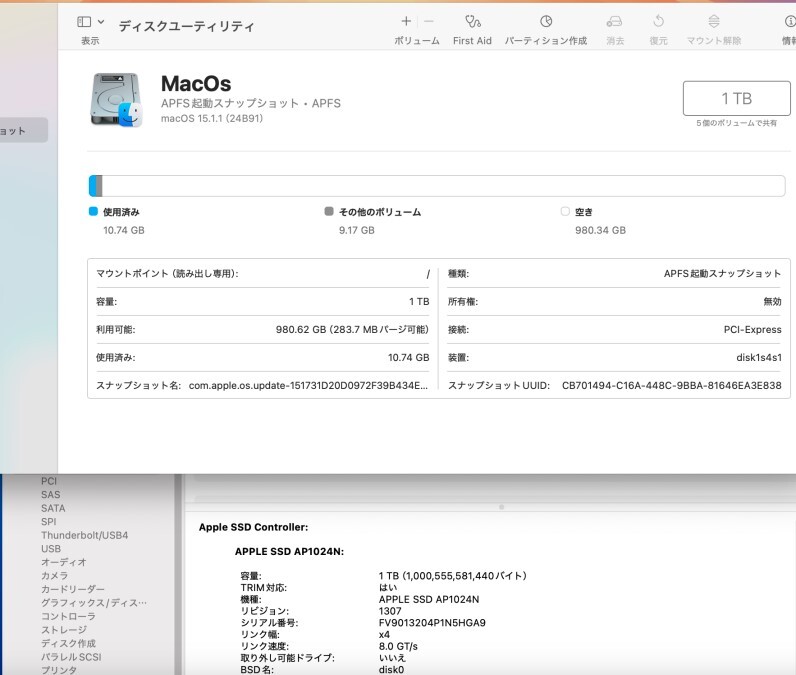This screenshot has width=796, height=675.
Task: Click the 復元 restore arrow icon
Action: click(x=658, y=21)
